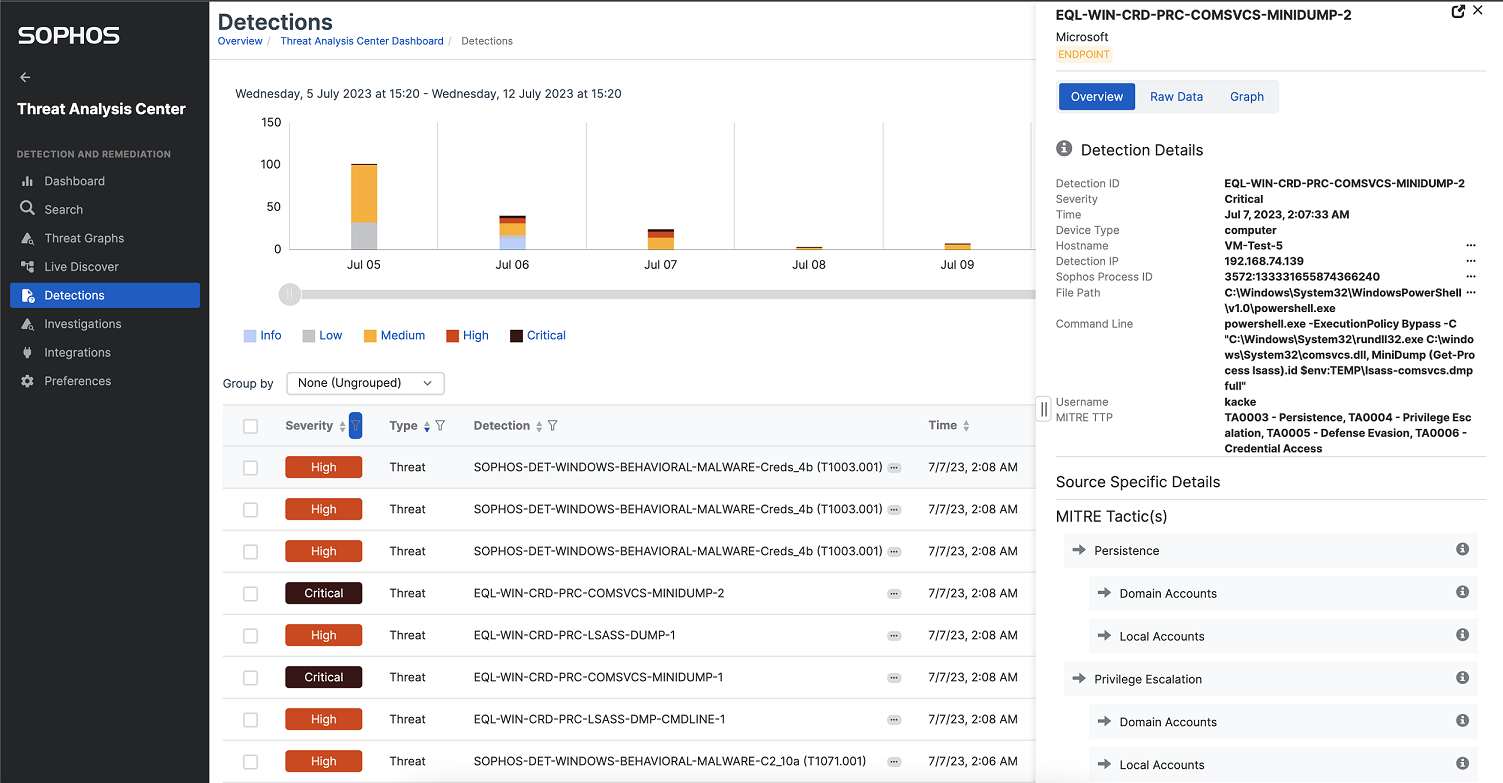The image size is (1503, 783).
Task: Open the Group by None (Ungrouped) dropdown
Action: pyautogui.click(x=365, y=383)
